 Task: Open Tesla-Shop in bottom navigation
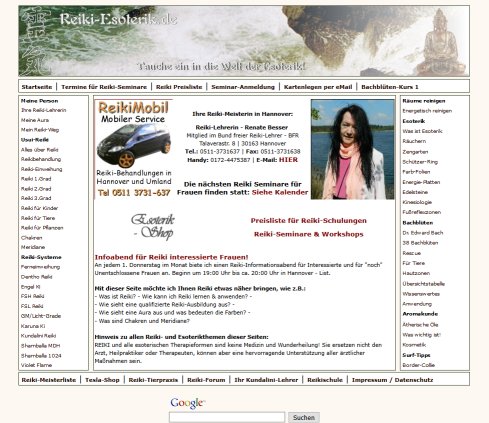[x=102, y=380]
